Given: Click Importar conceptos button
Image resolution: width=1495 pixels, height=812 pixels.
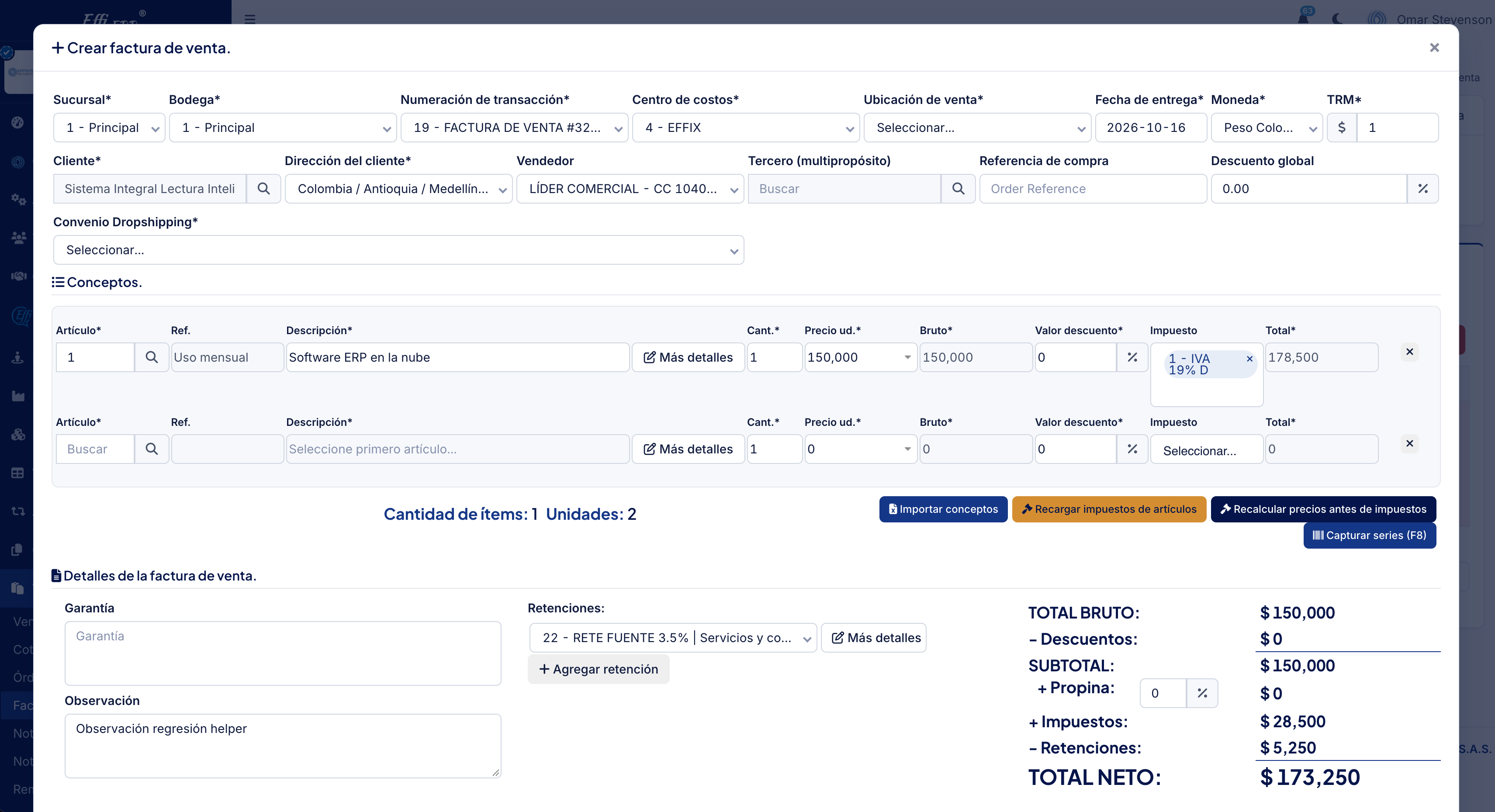Looking at the screenshot, I should 943,509.
